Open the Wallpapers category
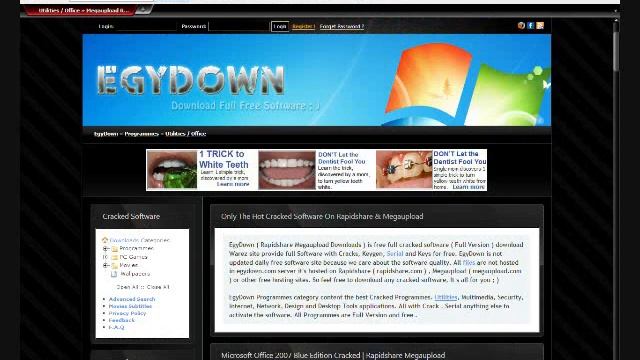Image resolution: width=640 pixels, height=360 pixels. (x=135, y=274)
